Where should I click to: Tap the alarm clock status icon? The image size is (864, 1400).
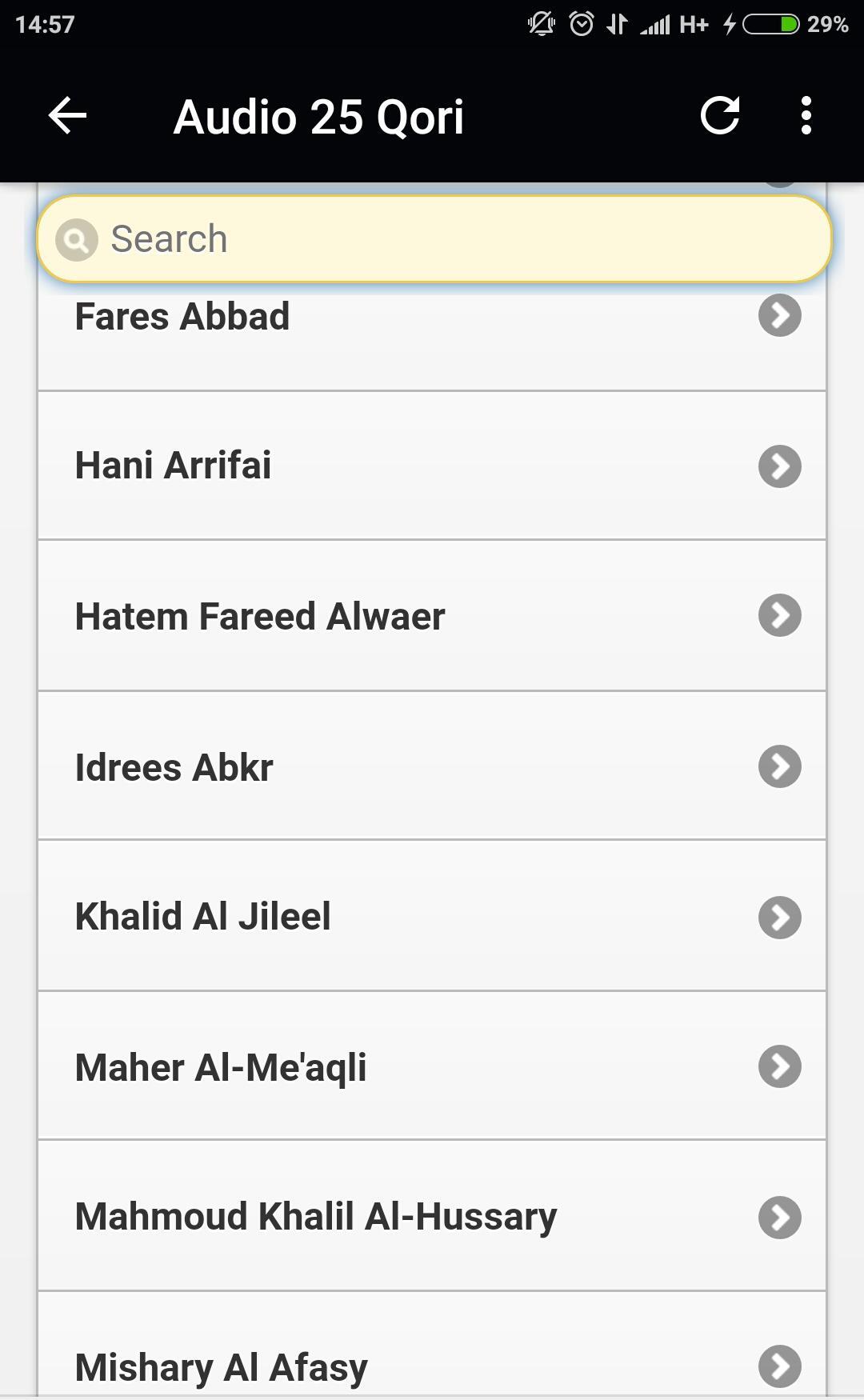(582, 24)
